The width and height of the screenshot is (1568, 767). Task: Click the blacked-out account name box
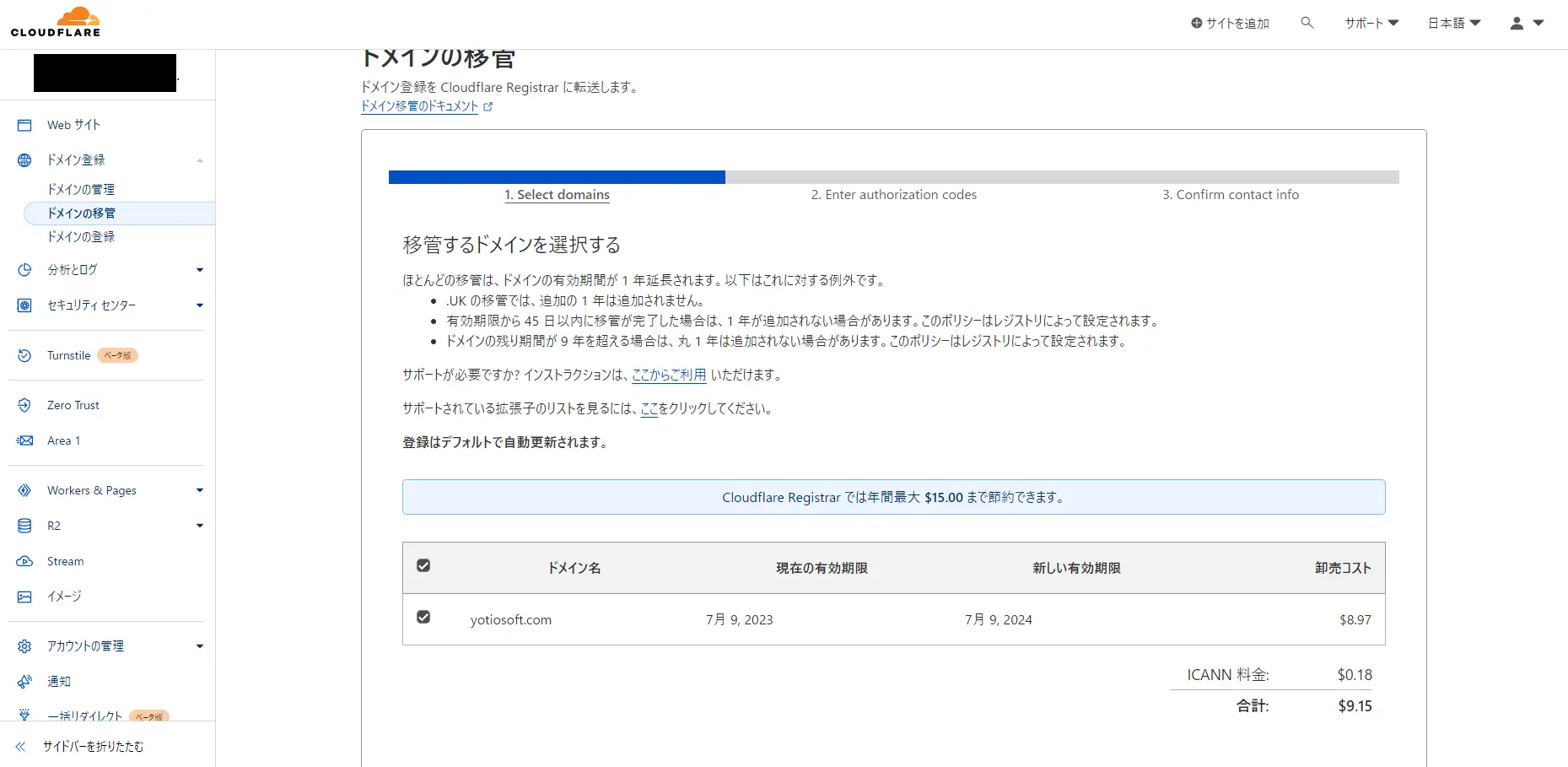(105, 73)
